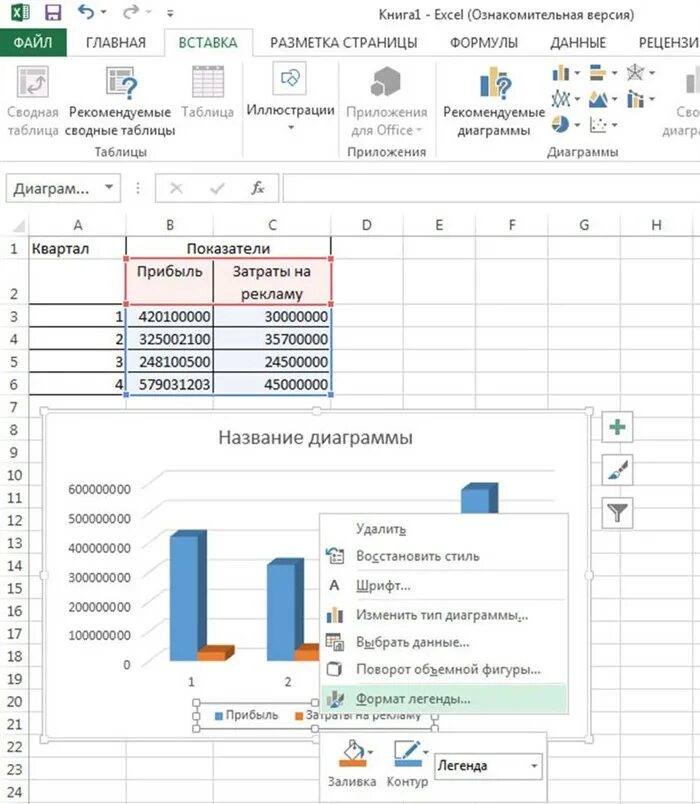Viewport: 700px width, 804px height.
Task: Click the Save icon in quick access toolbar
Action: [x=53, y=12]
